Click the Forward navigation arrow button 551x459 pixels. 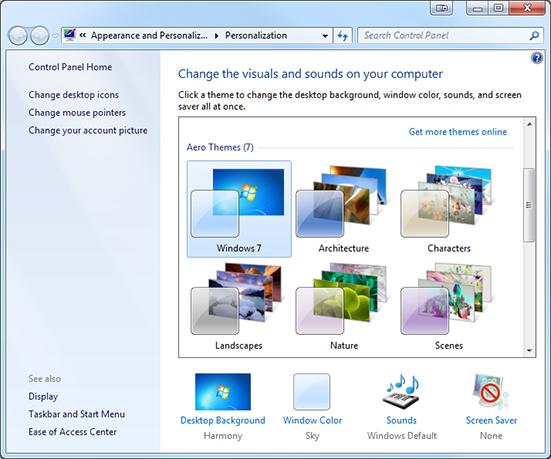[x=39, y=35]
